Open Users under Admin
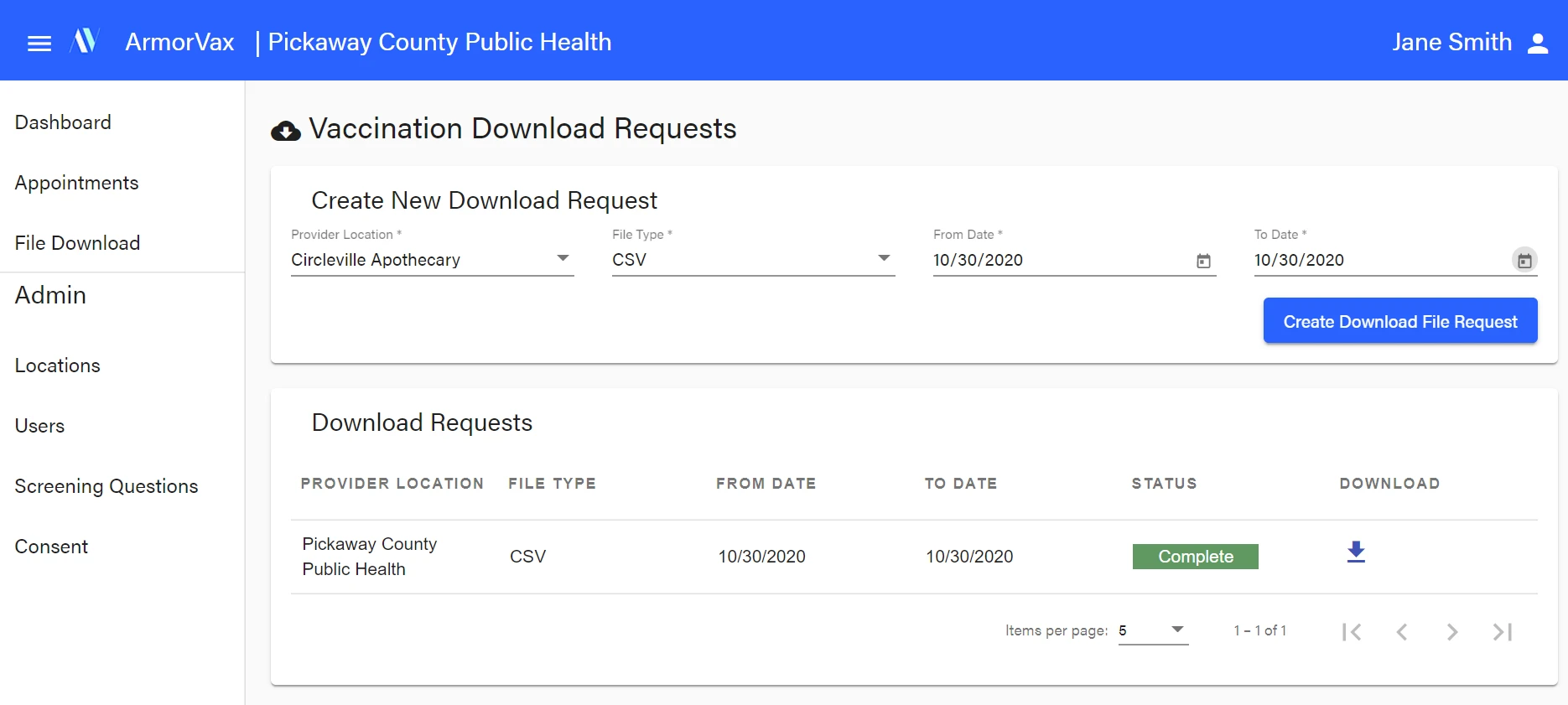The width and height of the screenshot is (1568, 705). click(39, 426)
